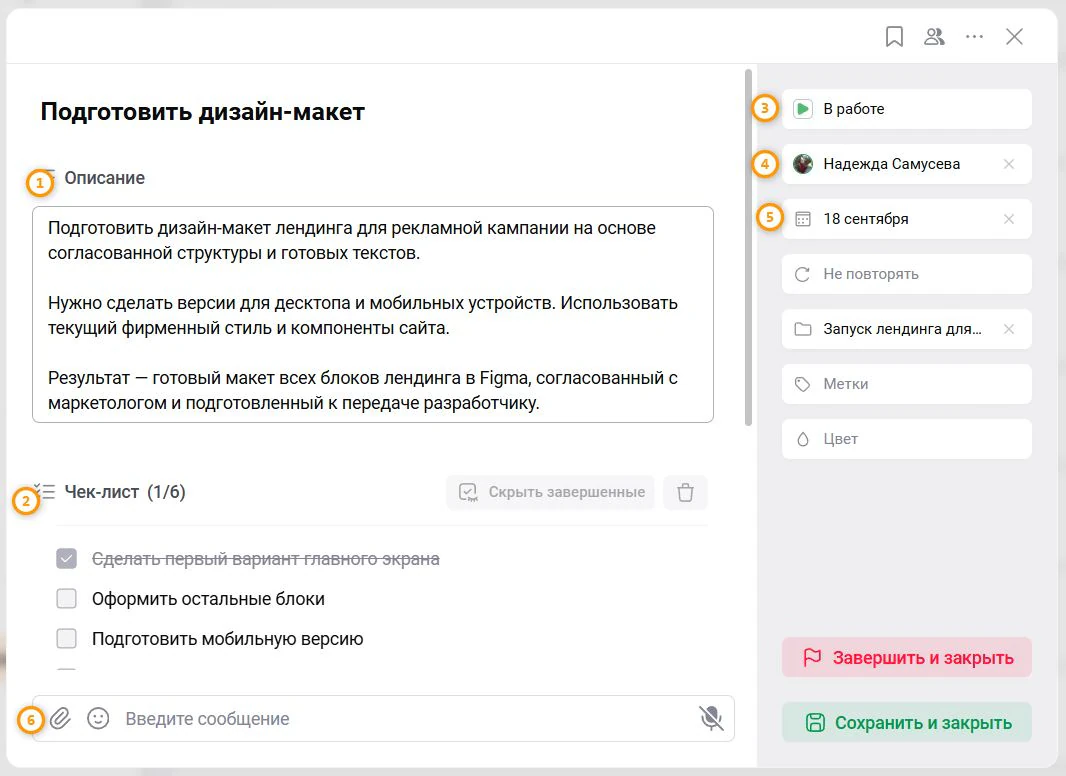Click the bookmark icon in the header
This screenshot has width=1066, height=776.
894,37
